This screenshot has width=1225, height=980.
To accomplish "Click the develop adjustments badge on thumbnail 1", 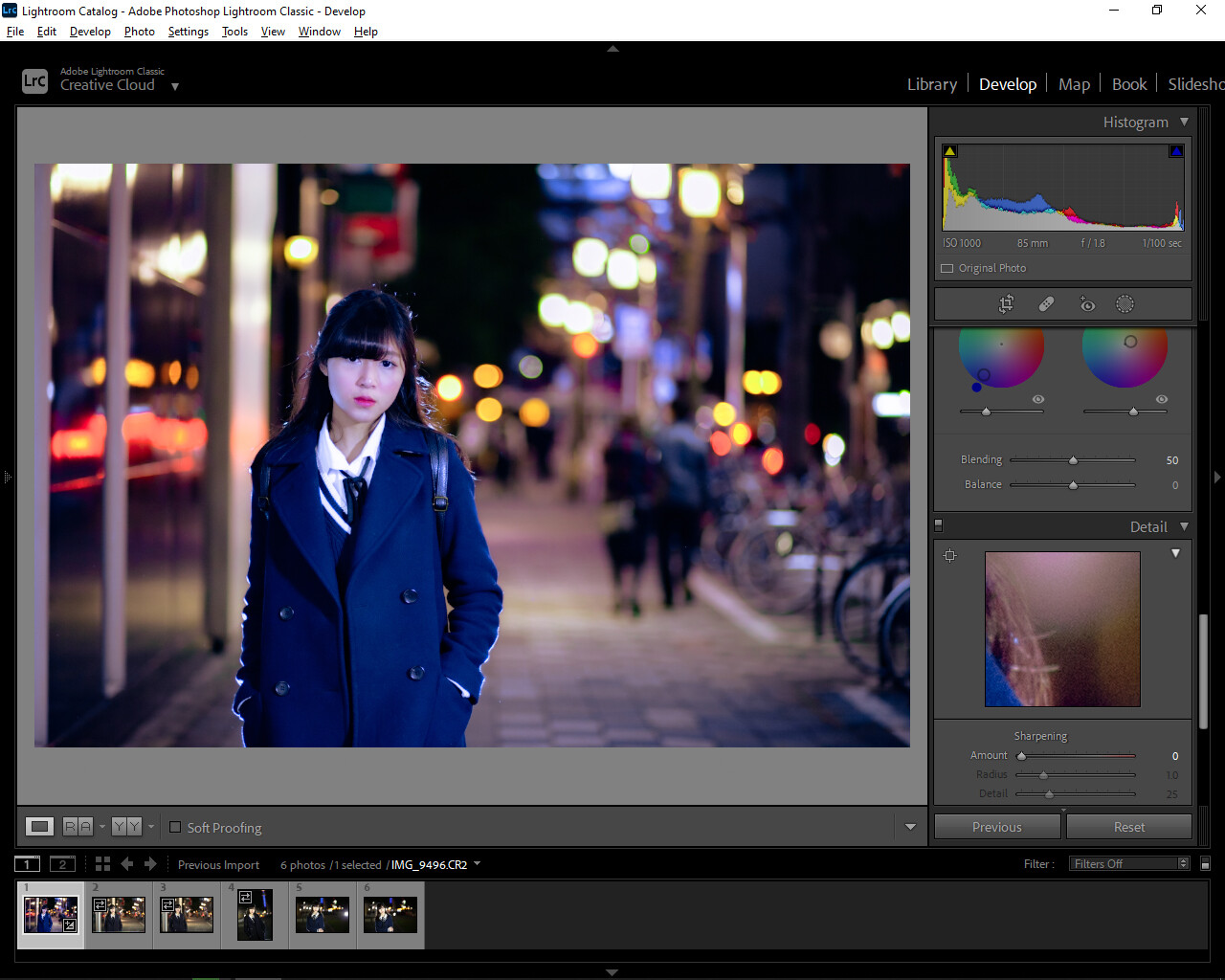I will click(70, 925).
